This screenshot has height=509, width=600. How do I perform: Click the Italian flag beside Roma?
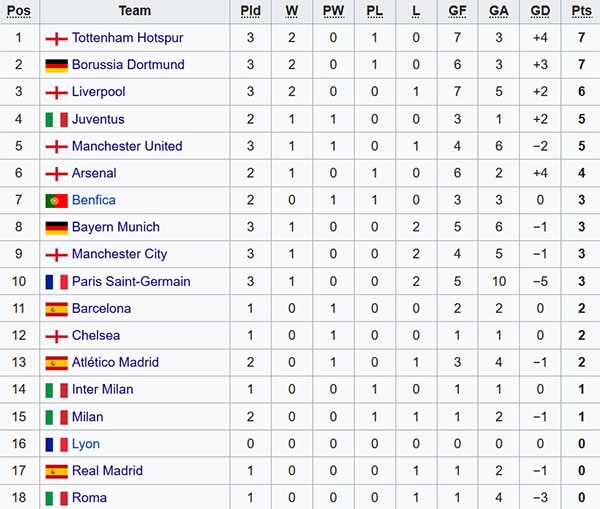(x=56, y=498)
